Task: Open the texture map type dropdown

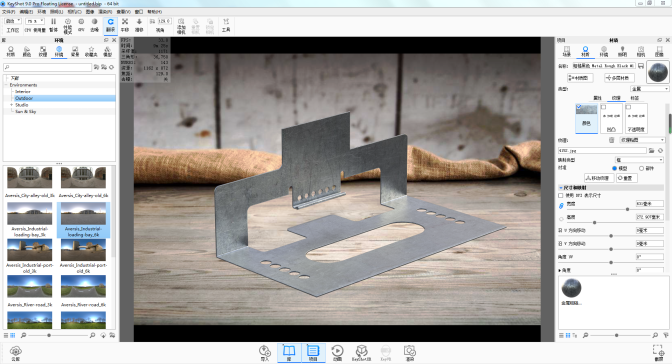Action: [642, 140]
